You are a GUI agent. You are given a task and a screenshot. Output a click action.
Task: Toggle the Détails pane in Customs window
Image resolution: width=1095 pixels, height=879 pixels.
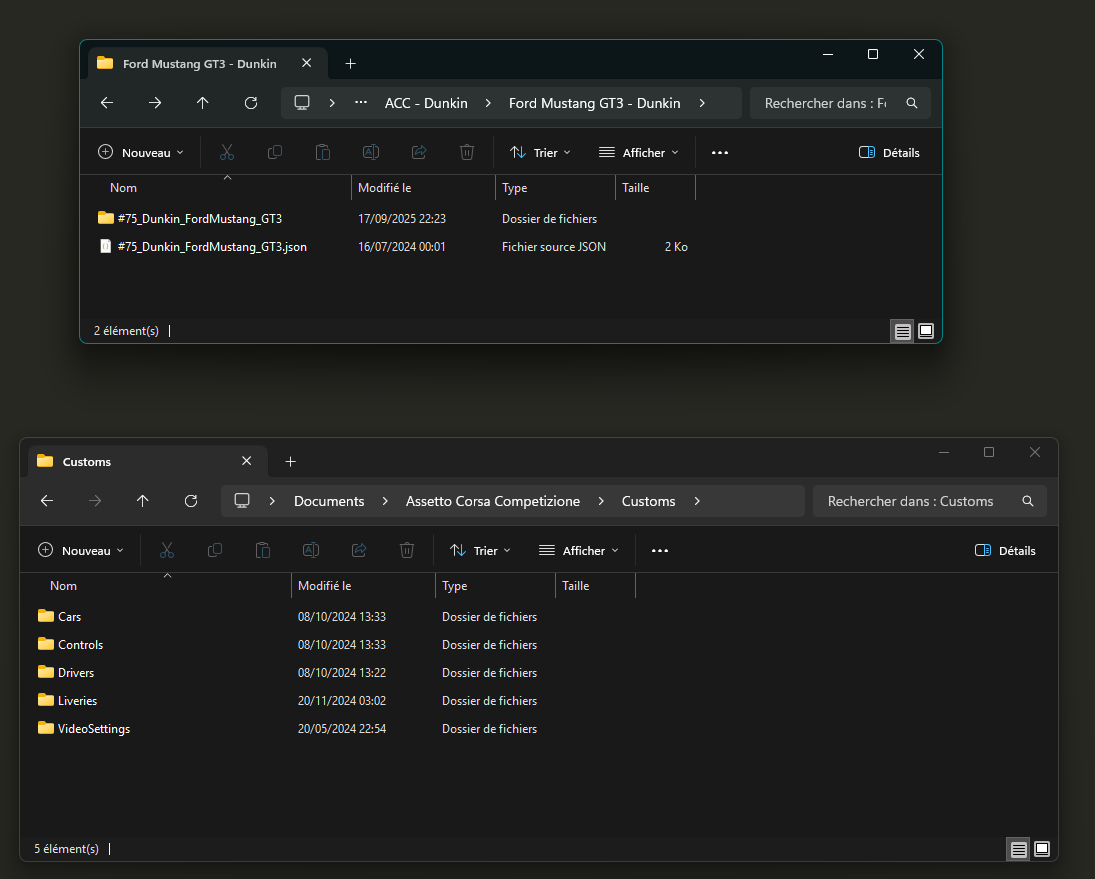1005,550
